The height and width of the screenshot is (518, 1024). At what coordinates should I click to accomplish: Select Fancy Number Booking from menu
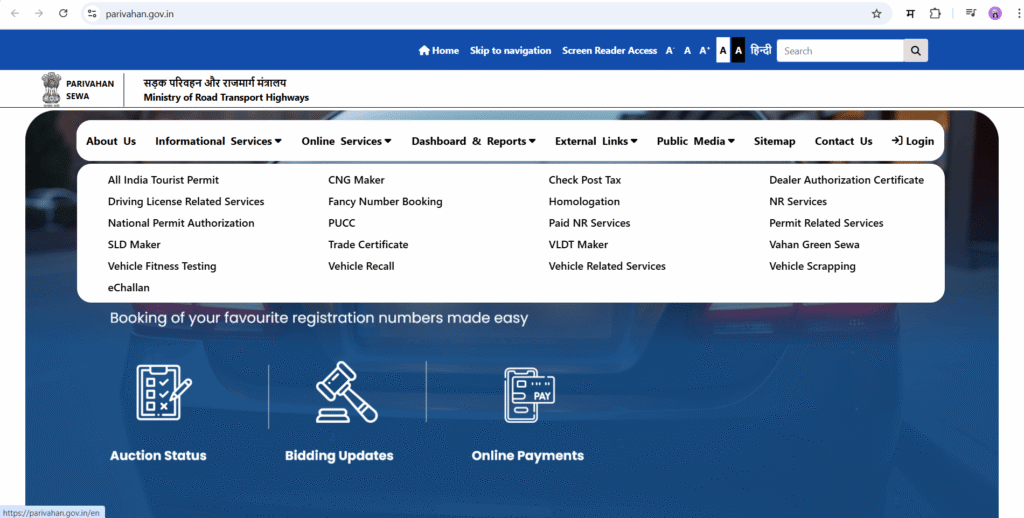click(385, 202)
